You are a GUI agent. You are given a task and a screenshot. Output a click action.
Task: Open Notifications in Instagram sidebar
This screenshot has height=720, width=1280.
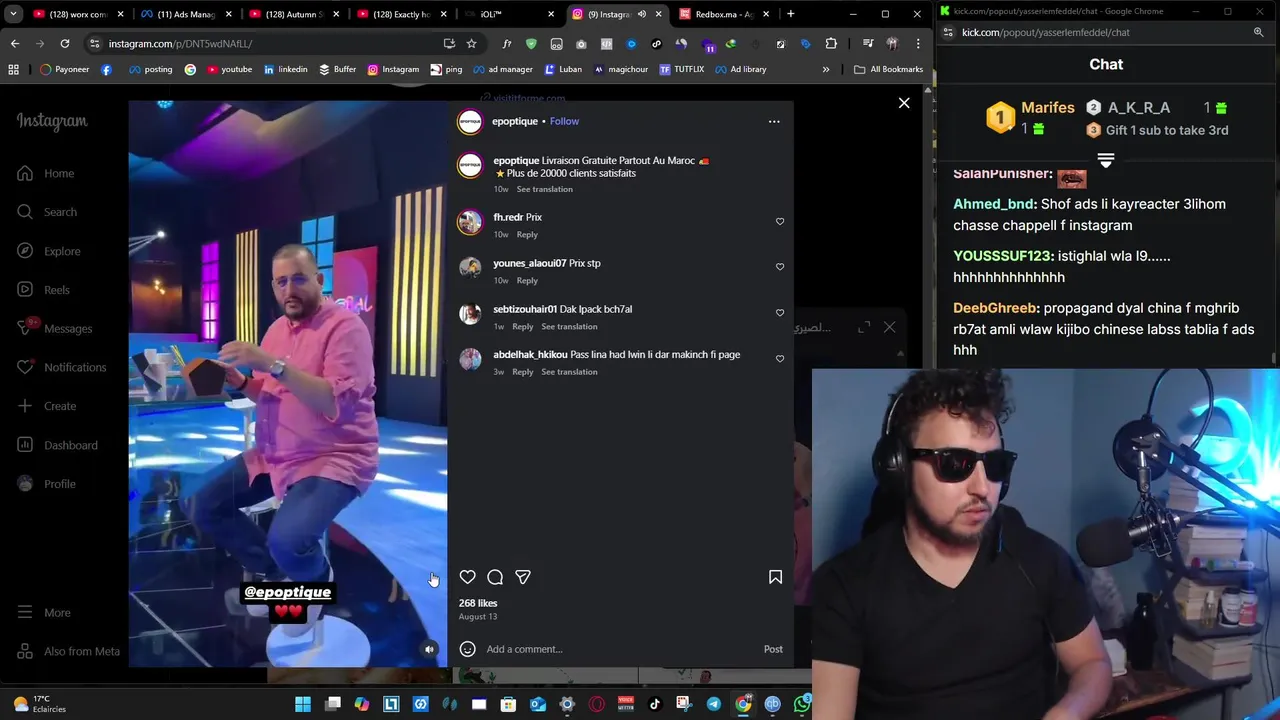(x=61, y=367)
